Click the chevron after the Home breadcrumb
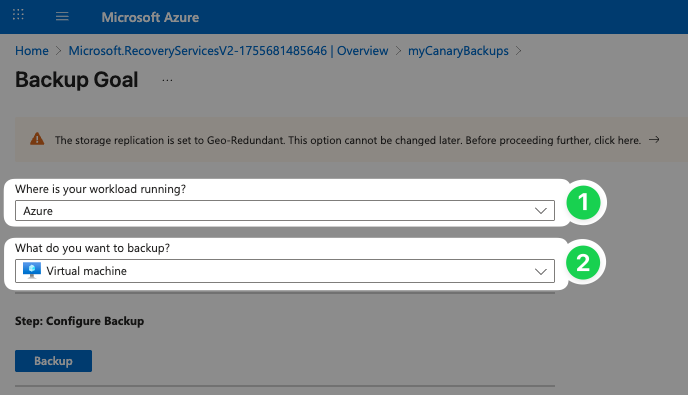Screen dimensions: 688x395 [59, 51]
